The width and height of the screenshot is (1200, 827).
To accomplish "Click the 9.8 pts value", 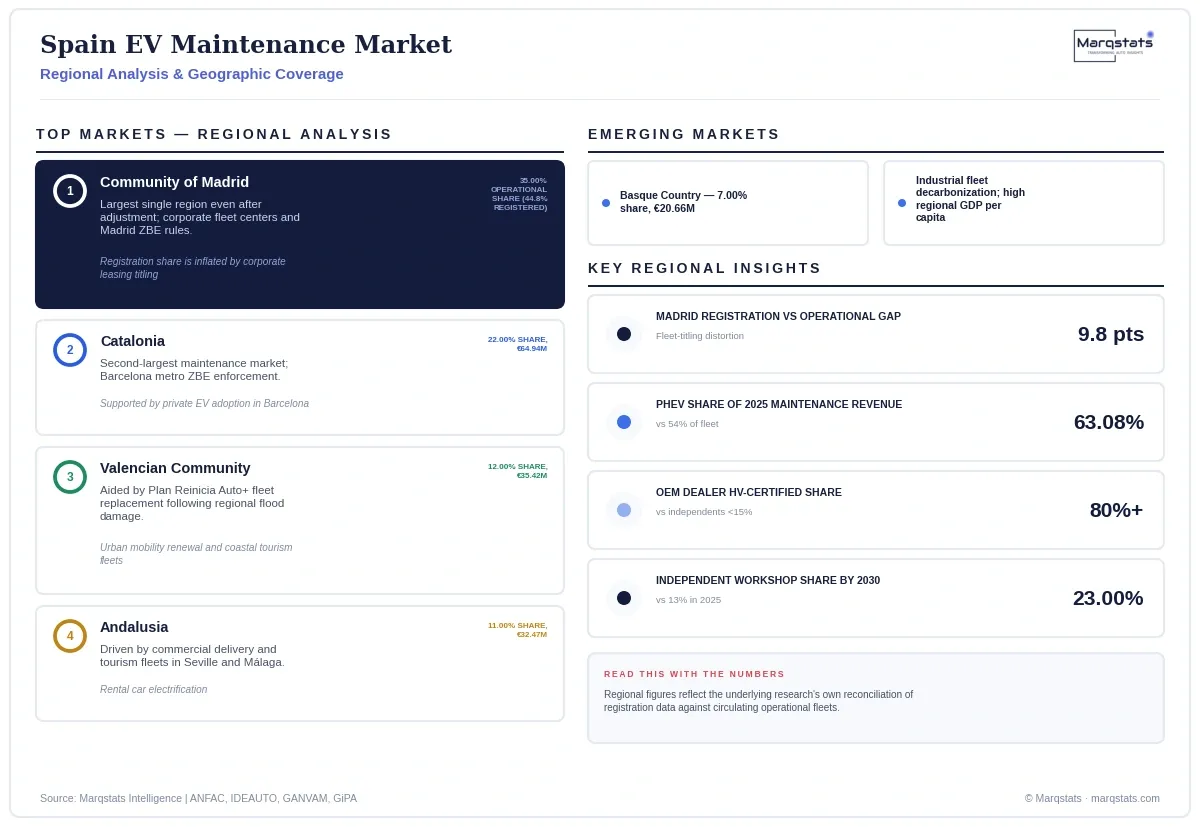I will tap(1111, 334).
